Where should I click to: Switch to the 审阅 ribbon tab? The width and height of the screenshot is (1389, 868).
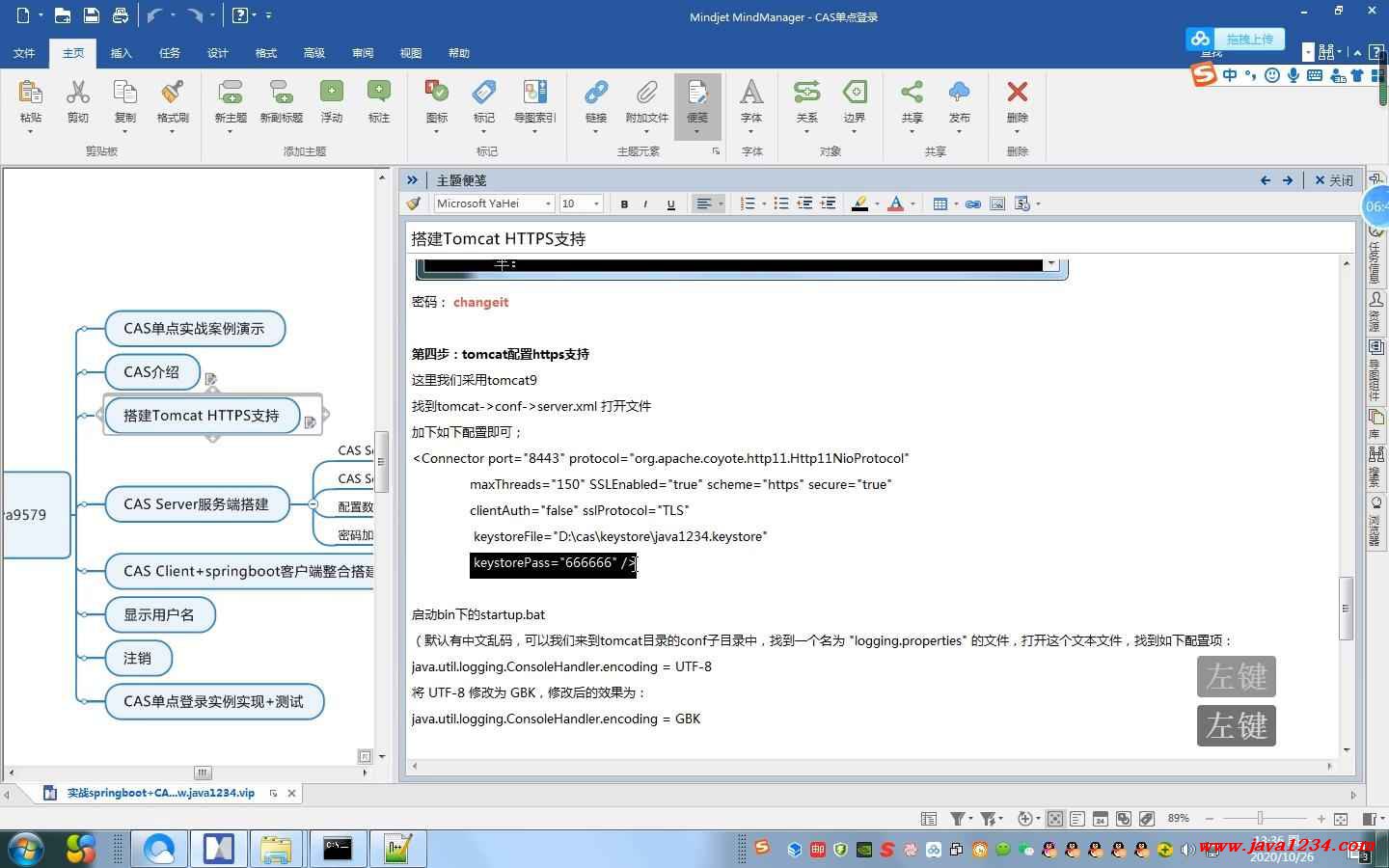tap(363, 53)
